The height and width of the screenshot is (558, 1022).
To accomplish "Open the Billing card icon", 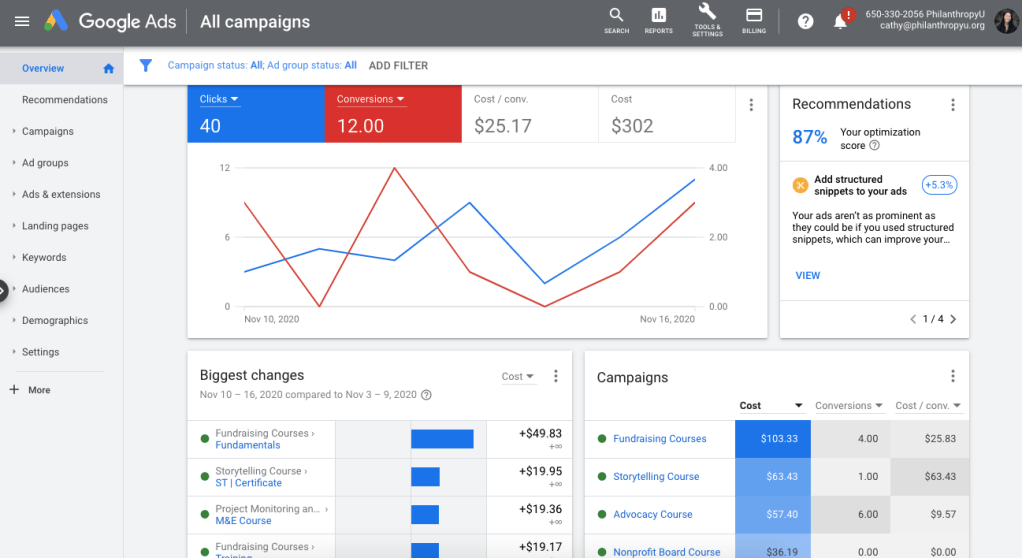I will click(754, 17).
